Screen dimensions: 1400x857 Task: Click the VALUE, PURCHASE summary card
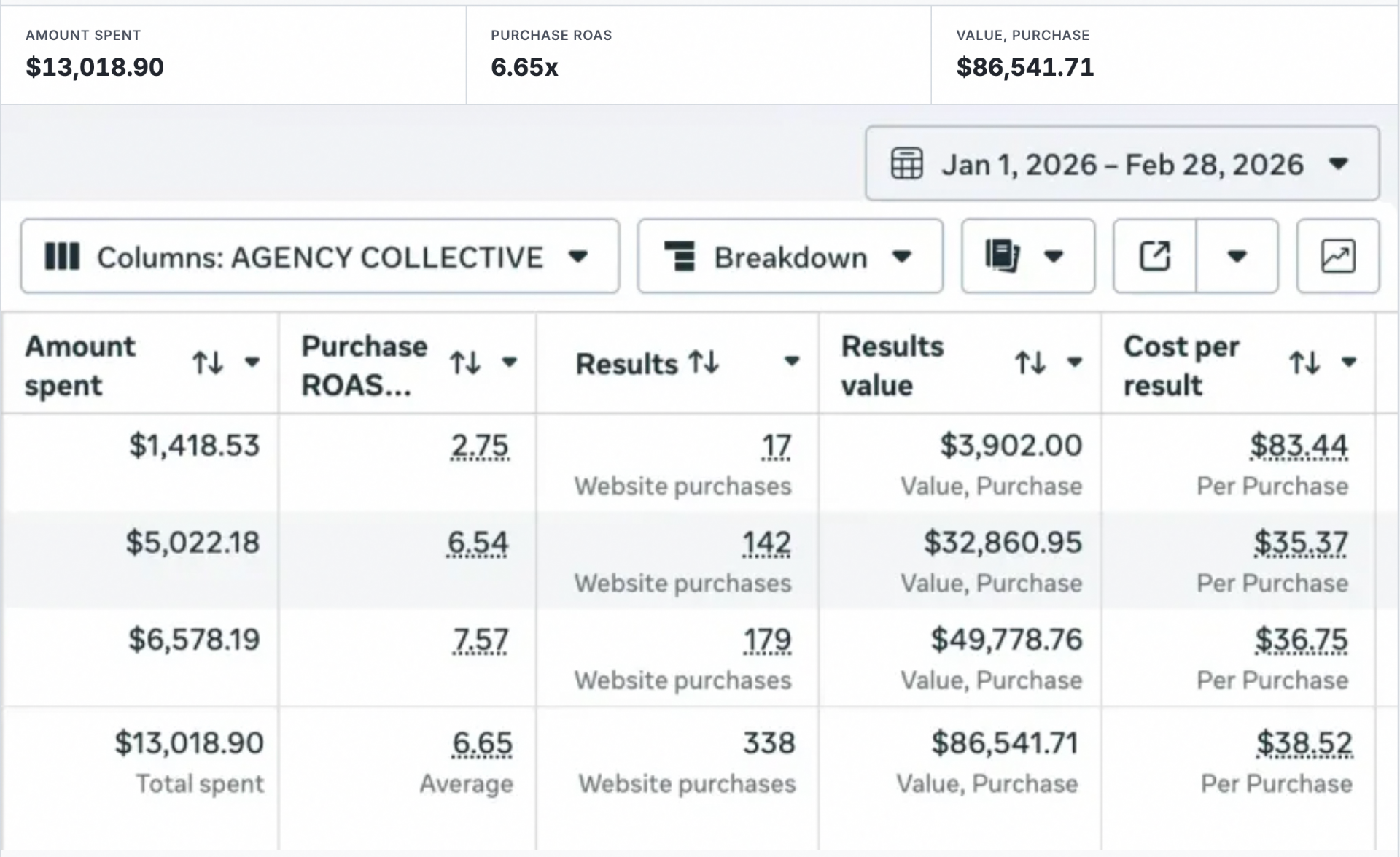(x=1164, y=55)
